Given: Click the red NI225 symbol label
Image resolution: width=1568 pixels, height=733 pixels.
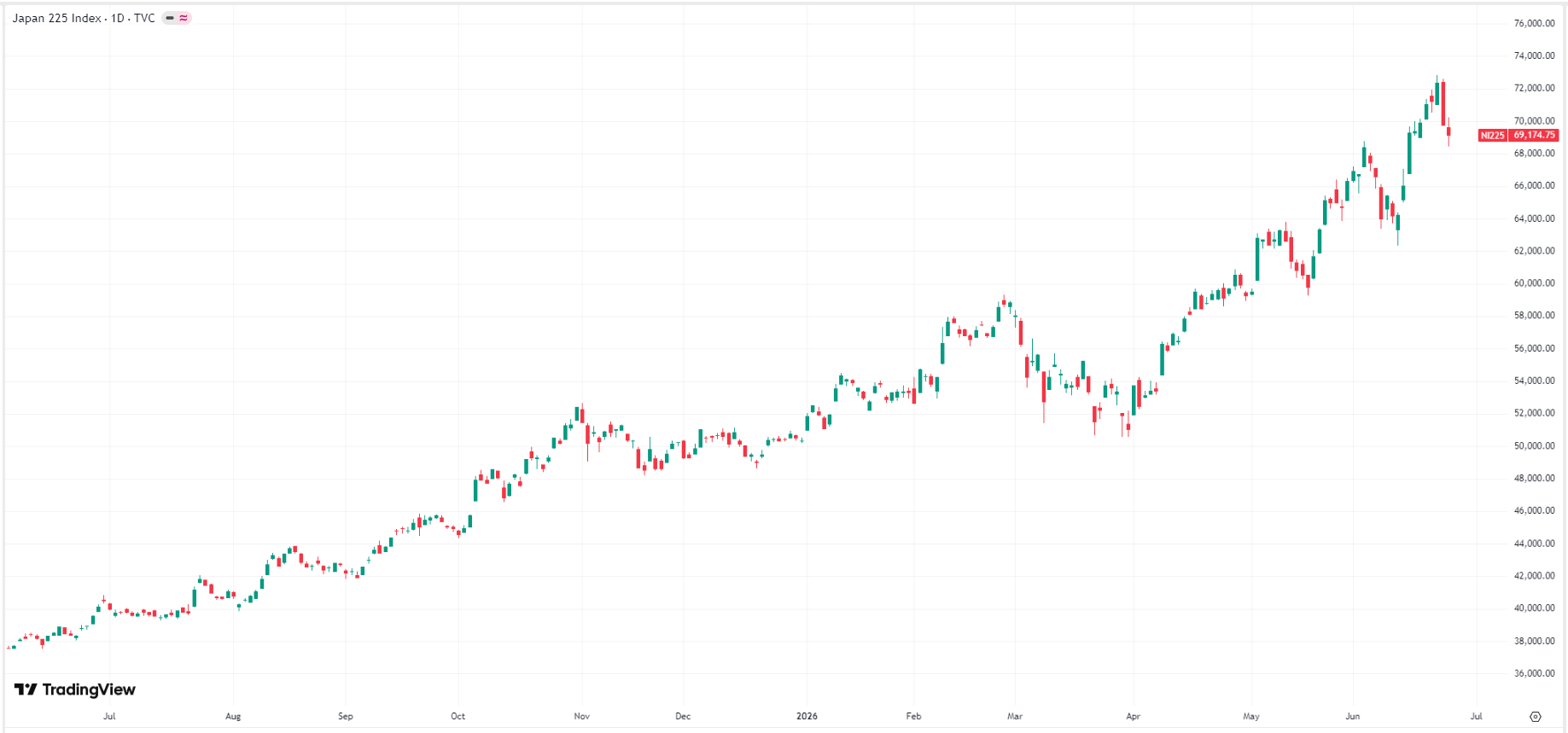Looking at the screenshot, I should tap(1493, 135).
